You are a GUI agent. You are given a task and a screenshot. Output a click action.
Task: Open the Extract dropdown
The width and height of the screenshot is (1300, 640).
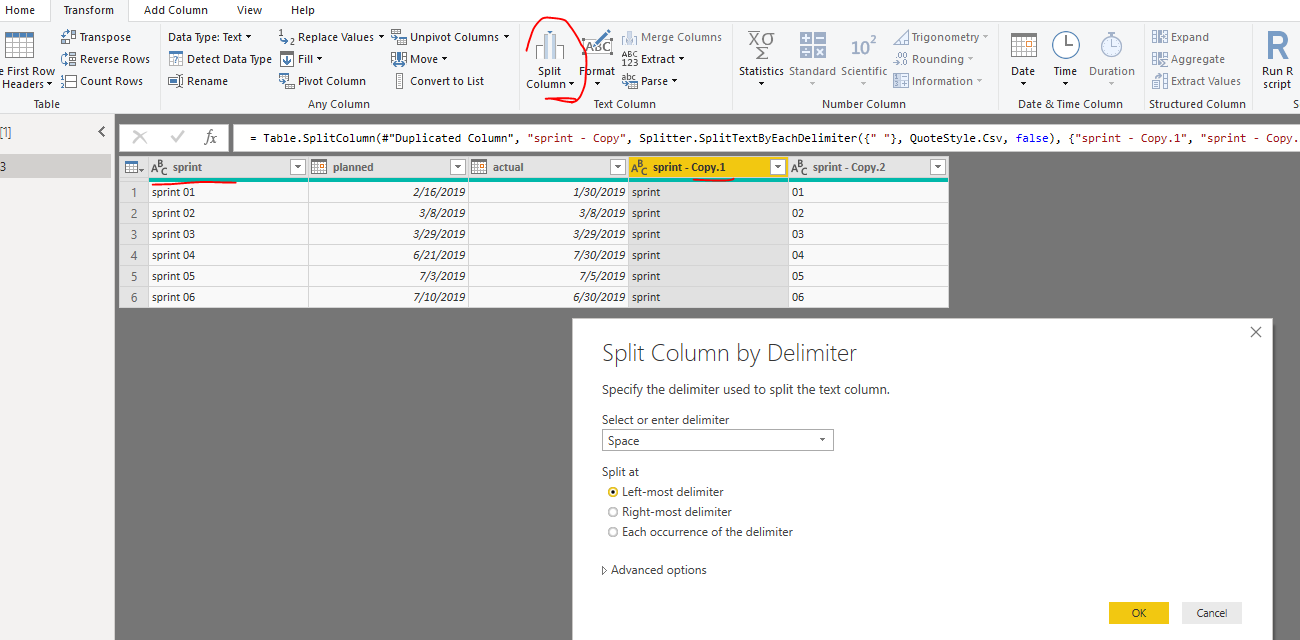pos(652,59)
